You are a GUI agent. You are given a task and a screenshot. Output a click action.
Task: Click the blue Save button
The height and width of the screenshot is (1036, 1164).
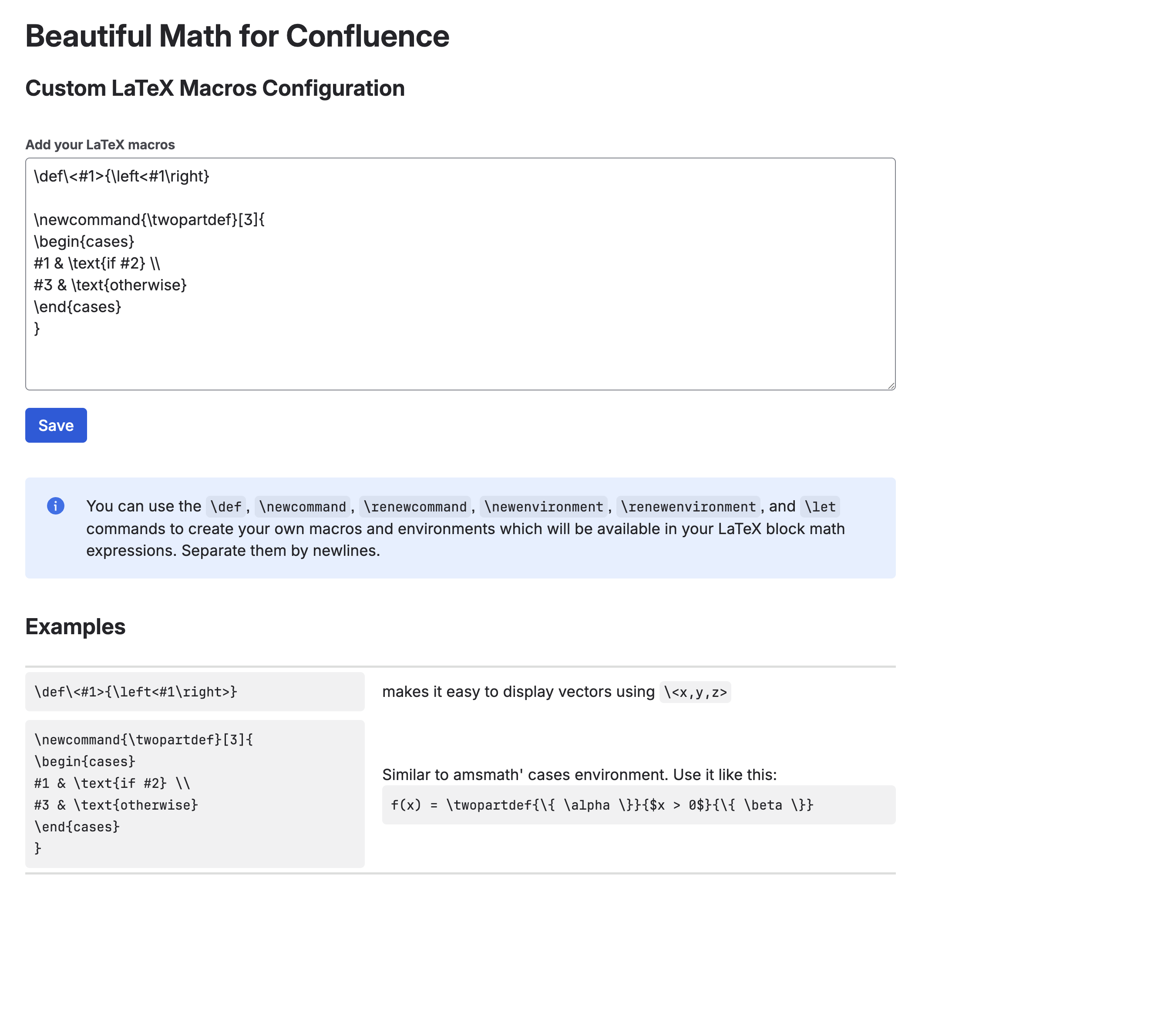(x=56, y=425)
